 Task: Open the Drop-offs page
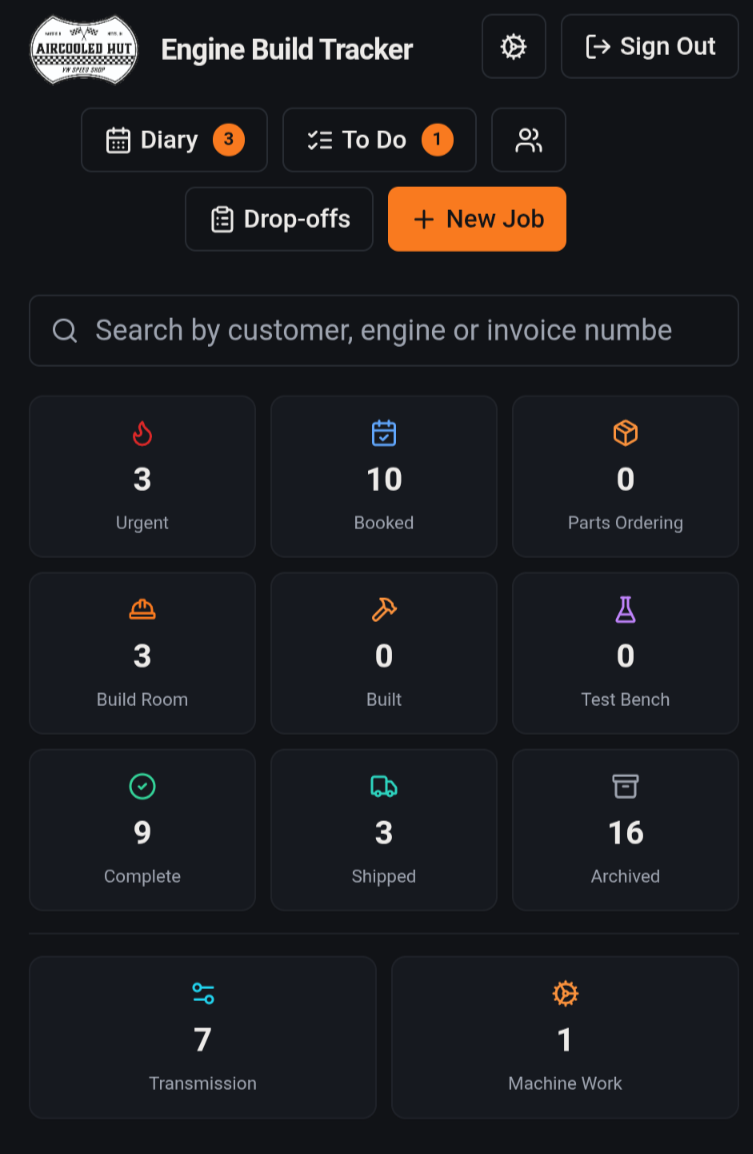tap(279, 219)
